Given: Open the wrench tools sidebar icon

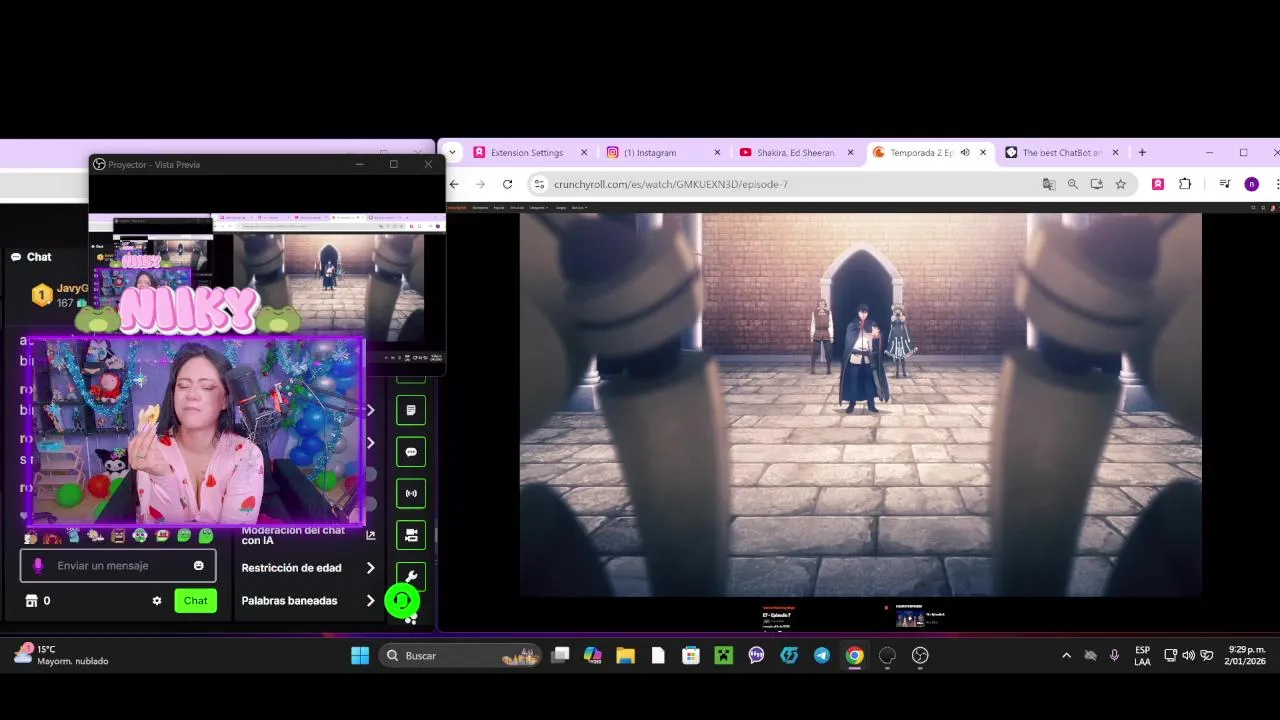Looking at the screenshot, I should point(411,576).
